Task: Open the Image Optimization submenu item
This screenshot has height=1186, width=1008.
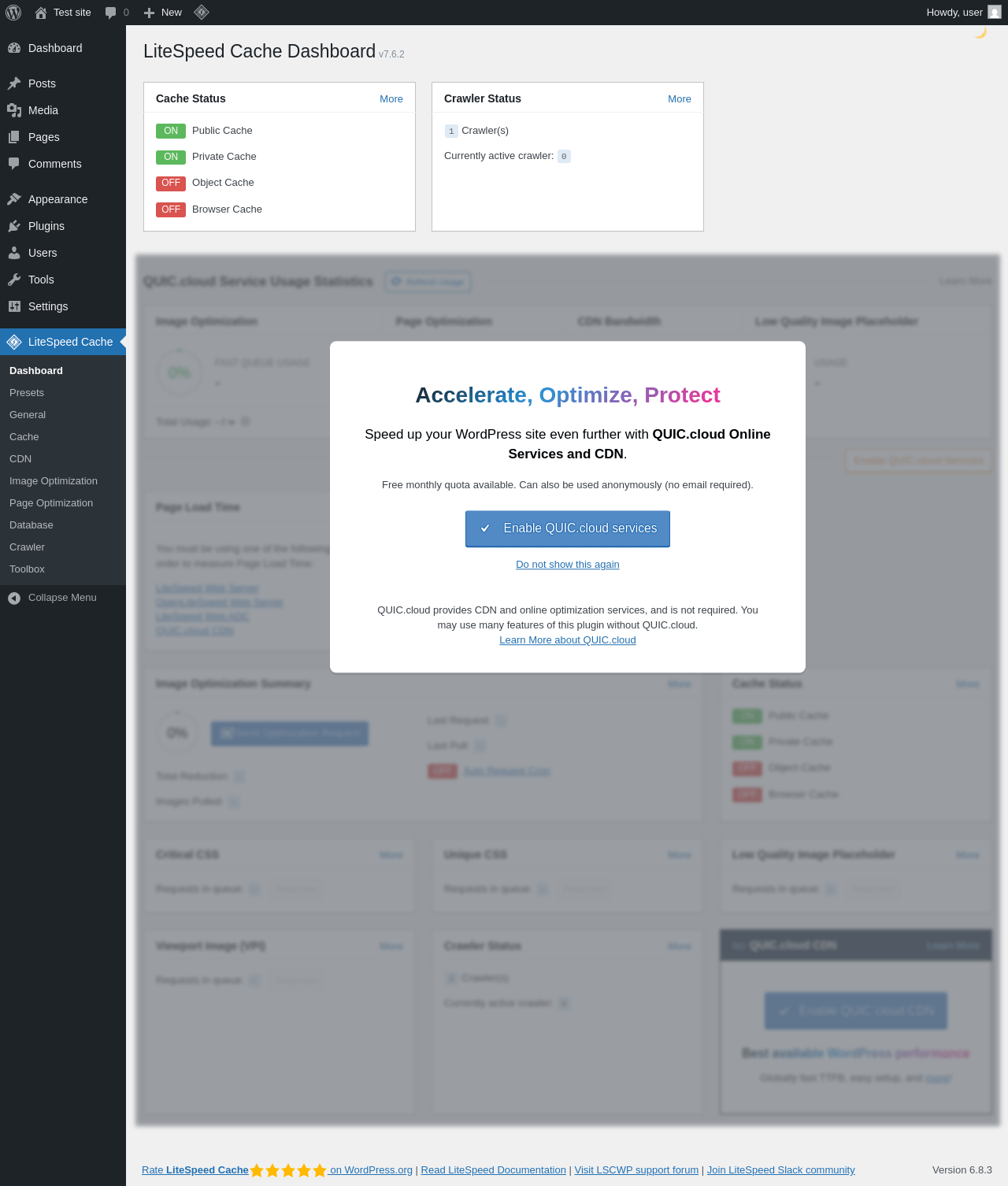Action: tap(54, 481)
